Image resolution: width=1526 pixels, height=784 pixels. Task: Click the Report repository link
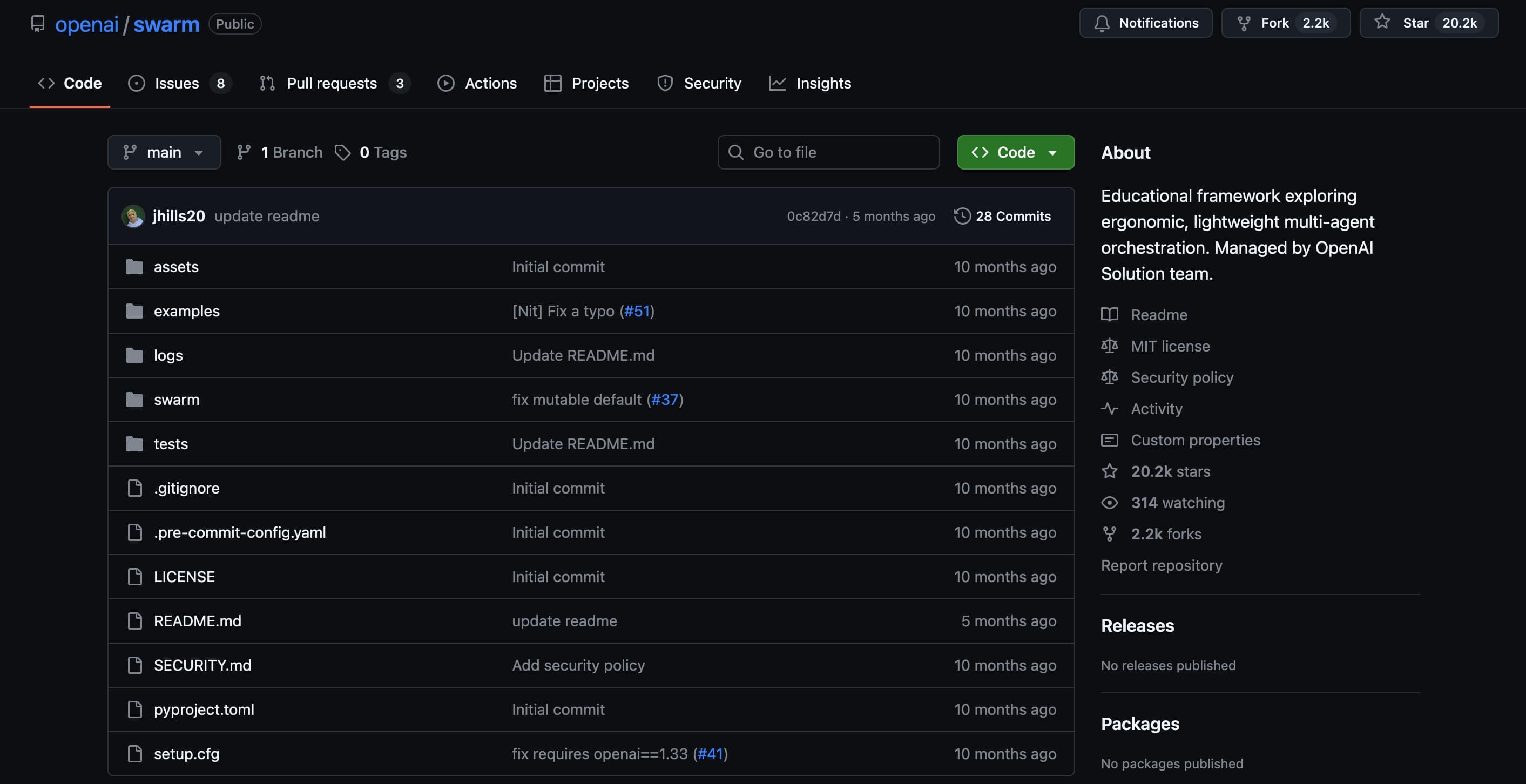(1162, 565)
